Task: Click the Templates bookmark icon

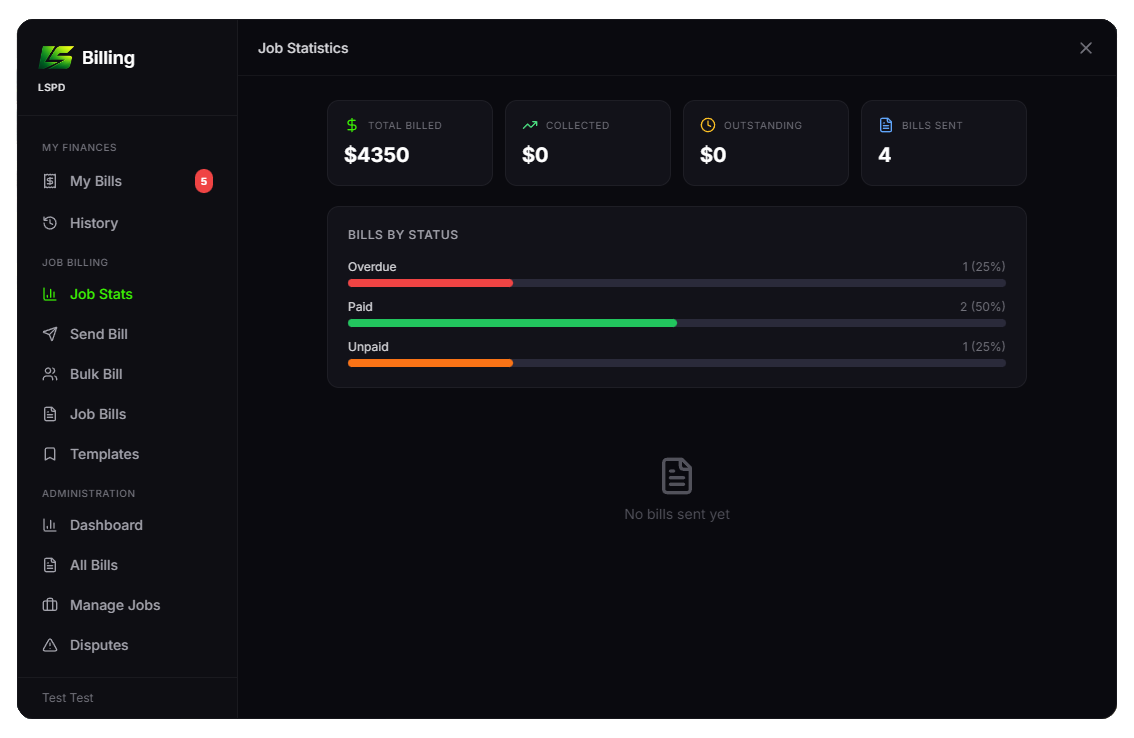Action: click(x=50, y=454)
